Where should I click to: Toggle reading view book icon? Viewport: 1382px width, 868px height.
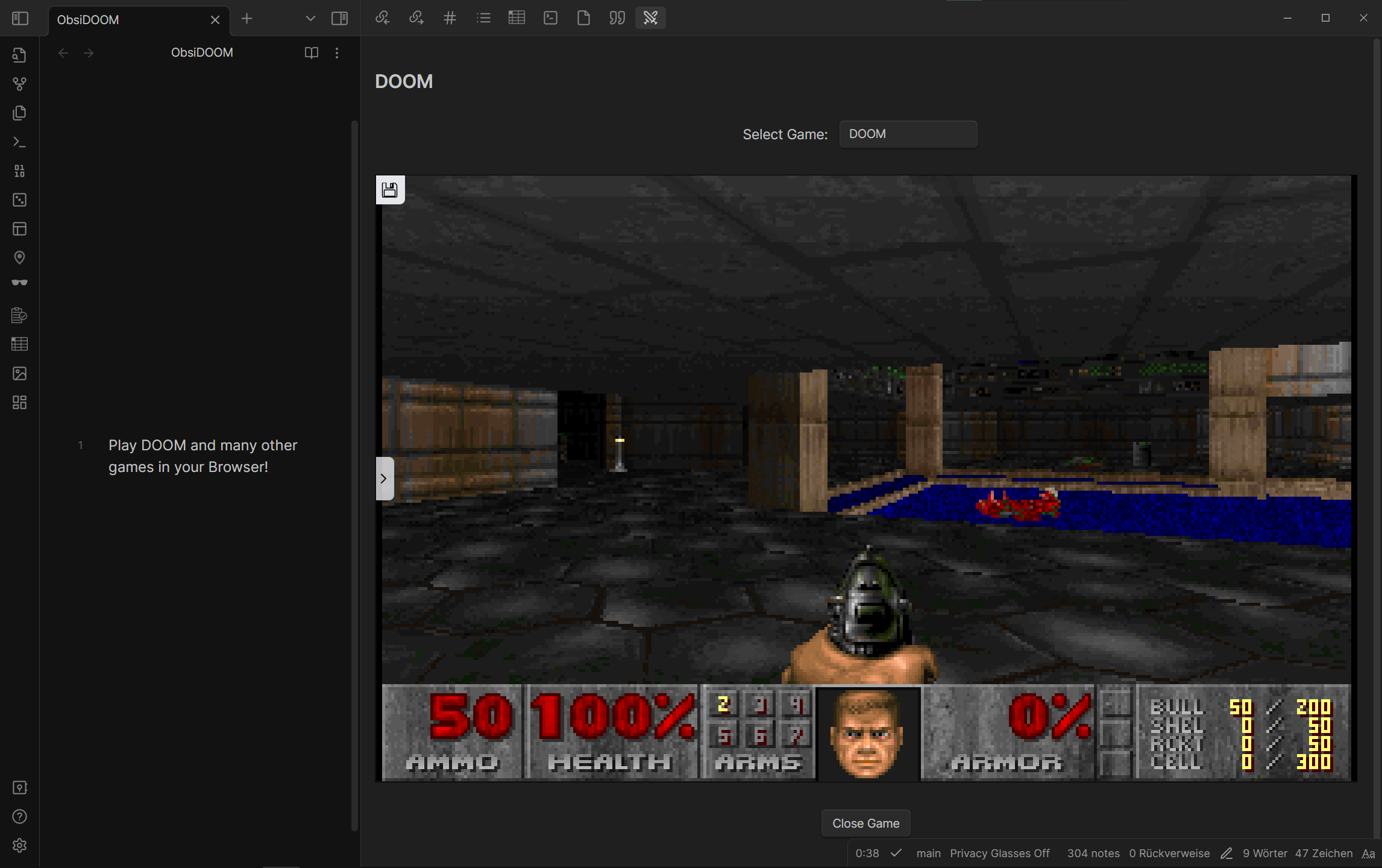[312, 53]
